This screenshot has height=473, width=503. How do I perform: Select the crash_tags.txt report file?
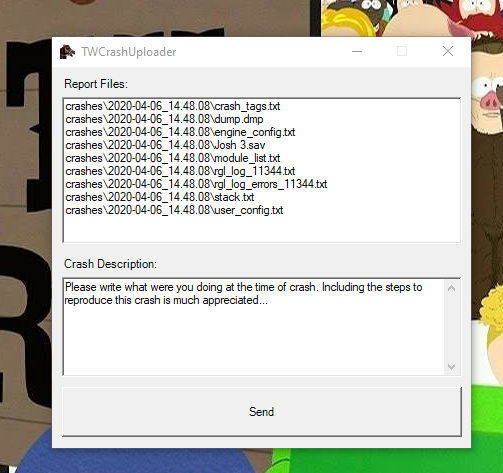[173, 106]
